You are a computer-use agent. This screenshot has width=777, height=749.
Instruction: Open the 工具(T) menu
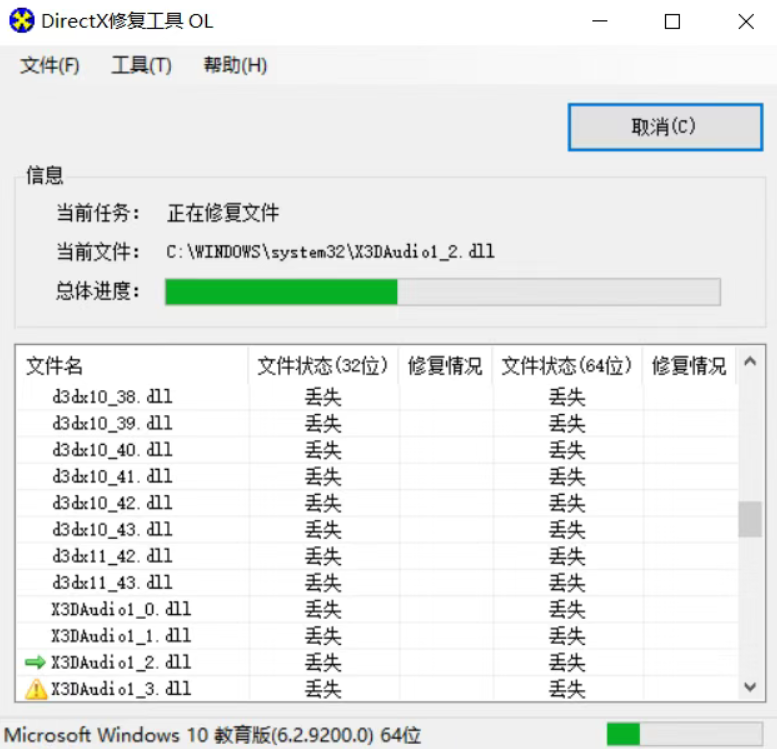point(141,65)
